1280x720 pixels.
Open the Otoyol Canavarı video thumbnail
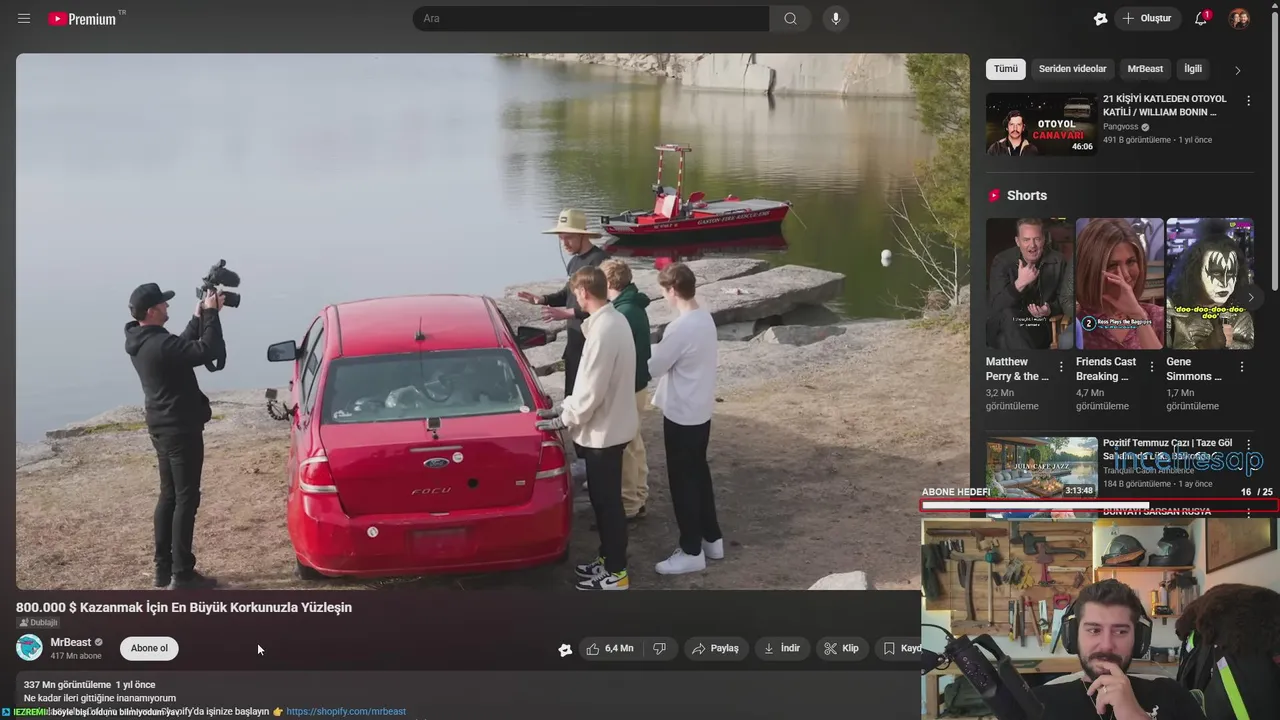pyautogui.click(x=1041, y=124)
